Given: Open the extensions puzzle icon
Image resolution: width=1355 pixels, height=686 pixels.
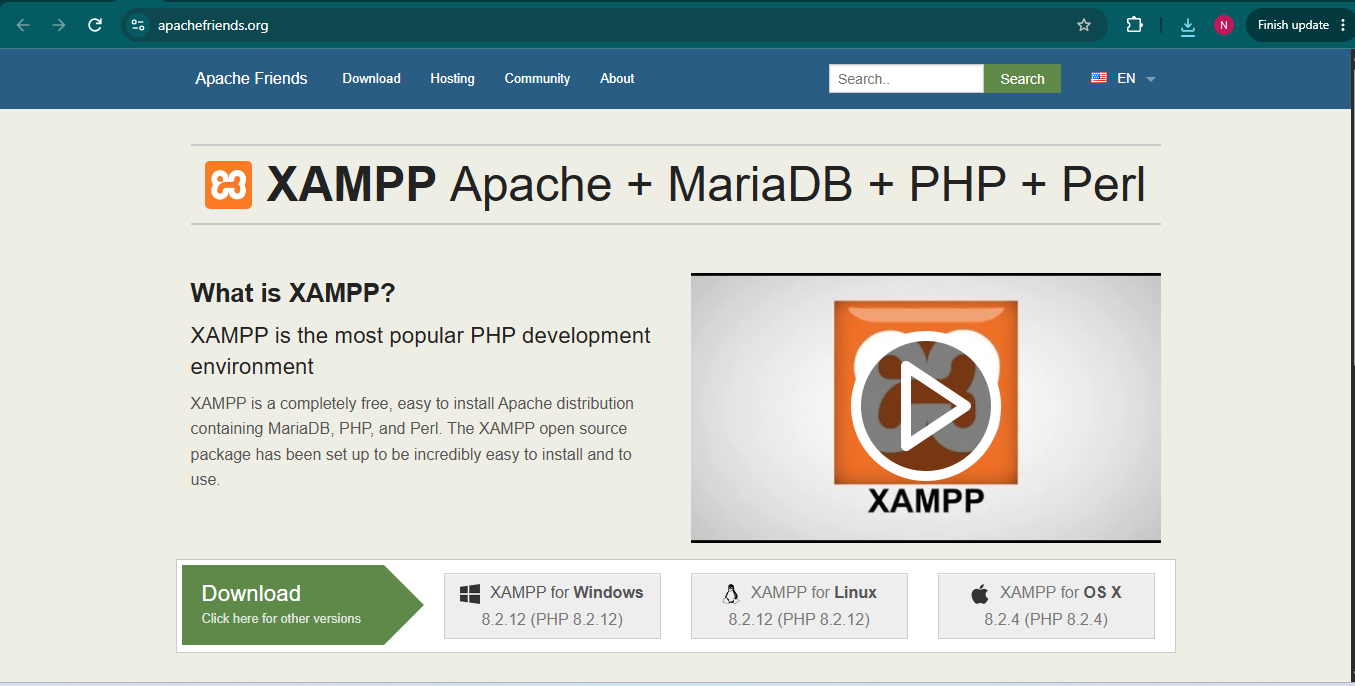Looking at the screenshot, I should [1134, 25].
